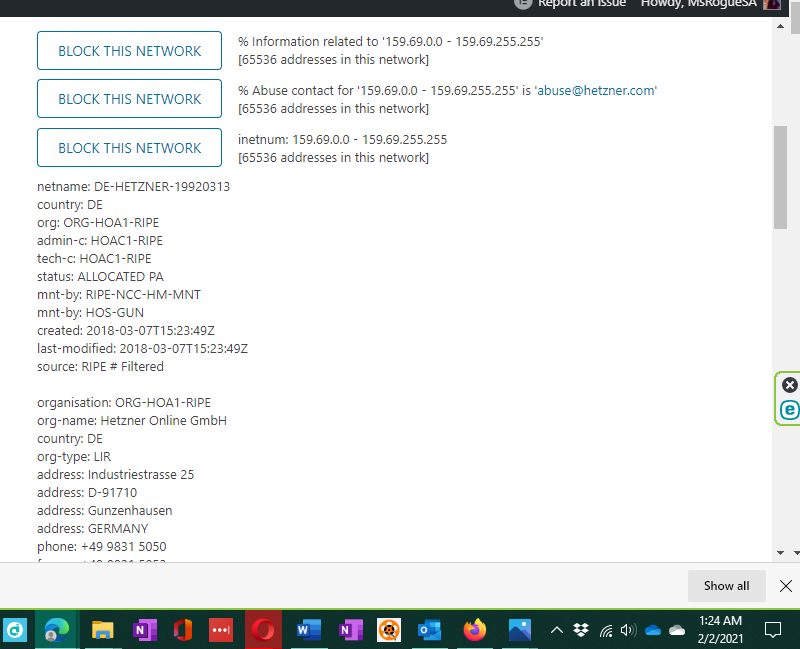Click the Dropbox tray icon
800x649 pixels.
point(582,630)
